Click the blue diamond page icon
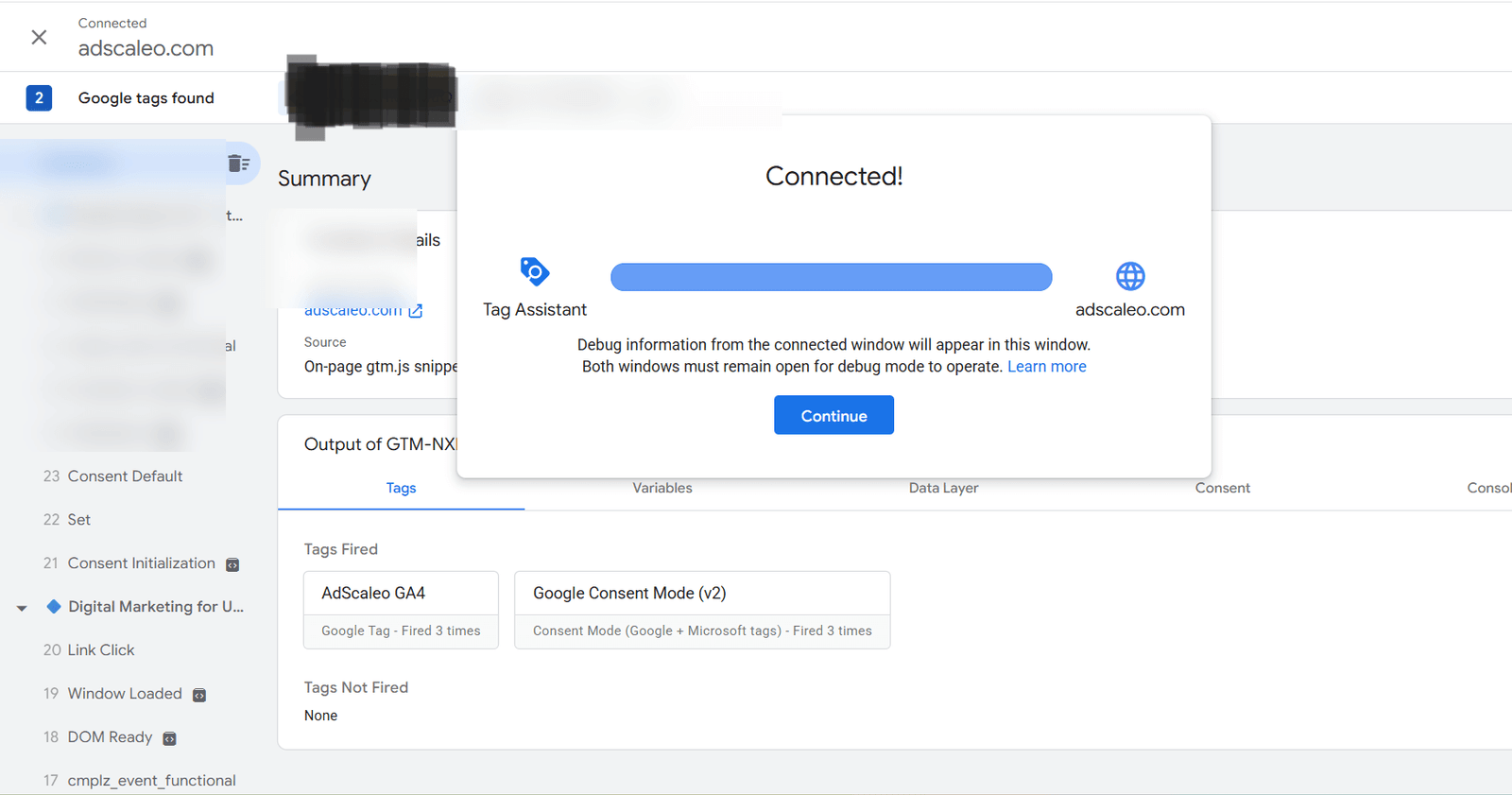1512x795 pixels. tap(54, 607)
